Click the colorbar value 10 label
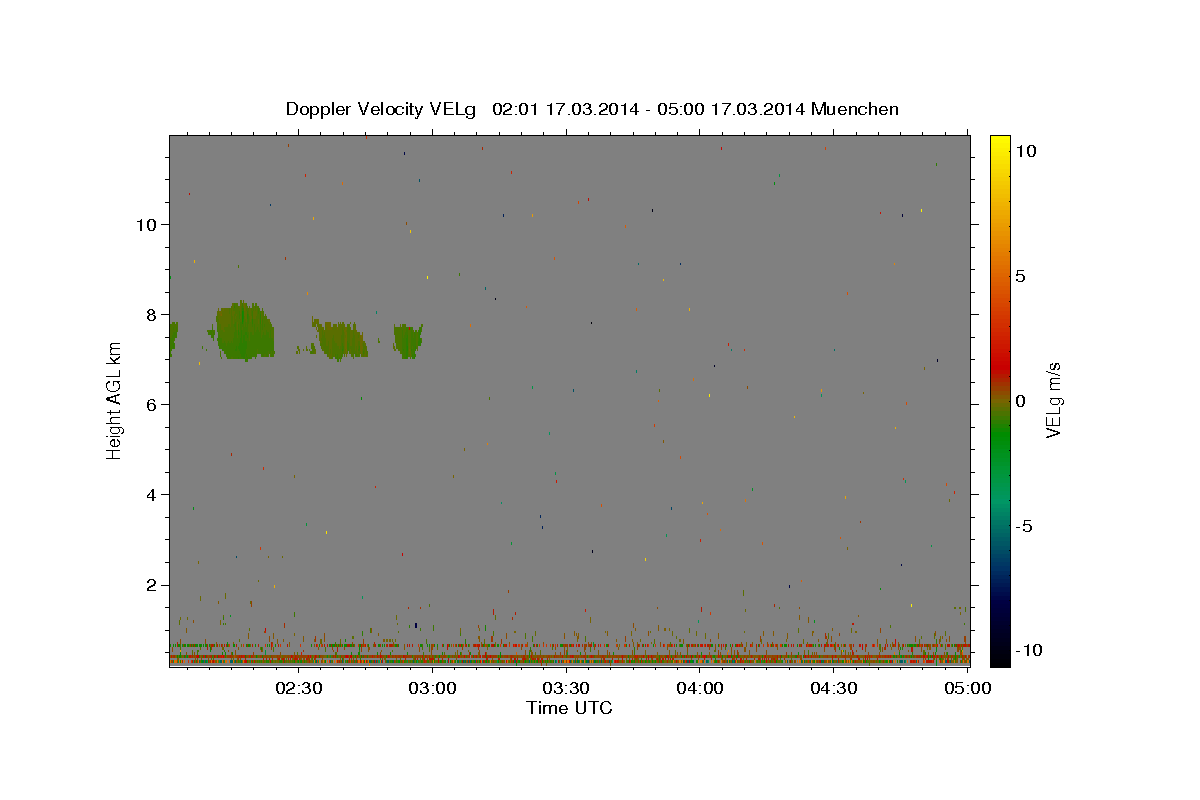The height and width of the screenshot is (800, 1200). 1025,151
